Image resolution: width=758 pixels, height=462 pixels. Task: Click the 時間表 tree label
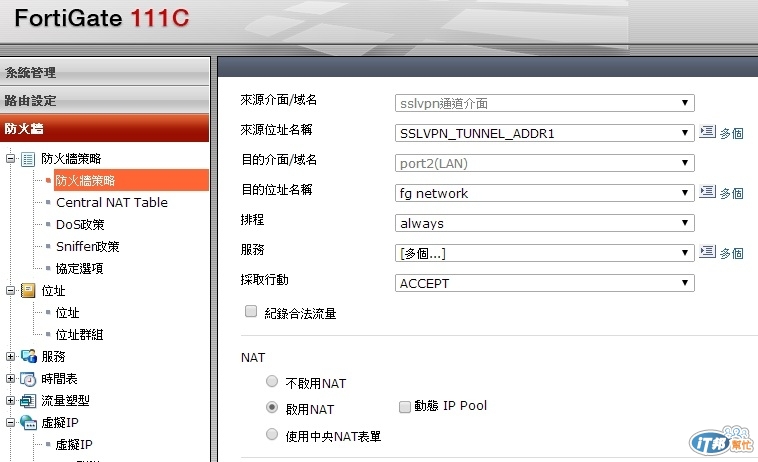pyautogui.click(x=59, y=378)
